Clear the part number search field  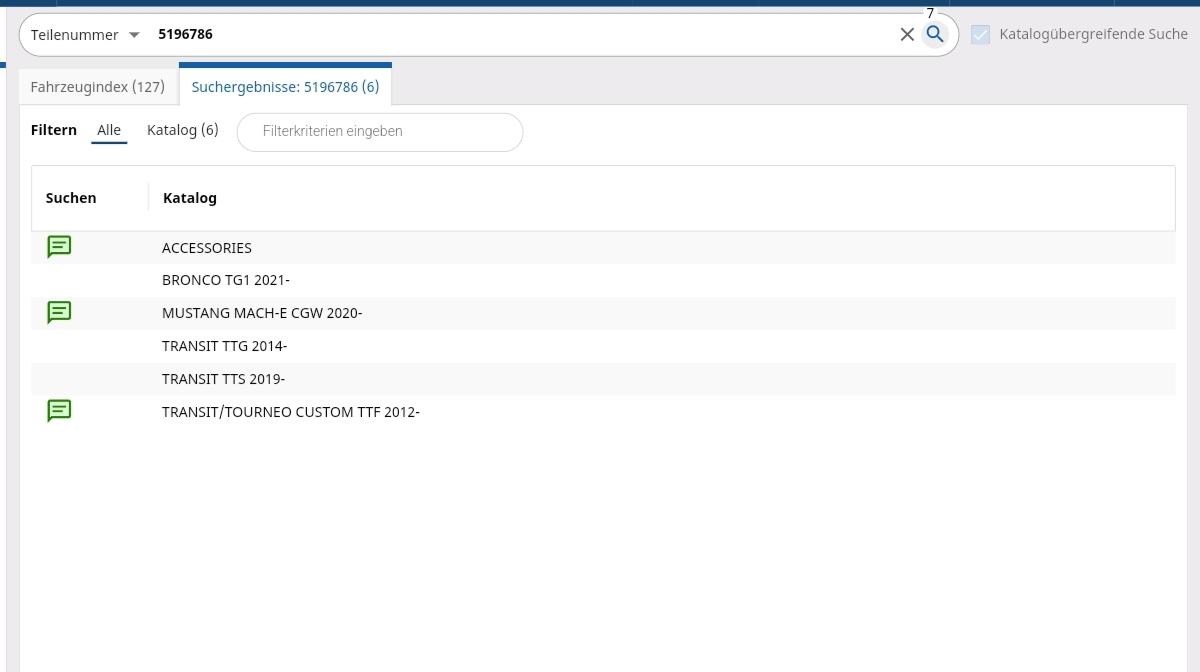pos(907,35)
